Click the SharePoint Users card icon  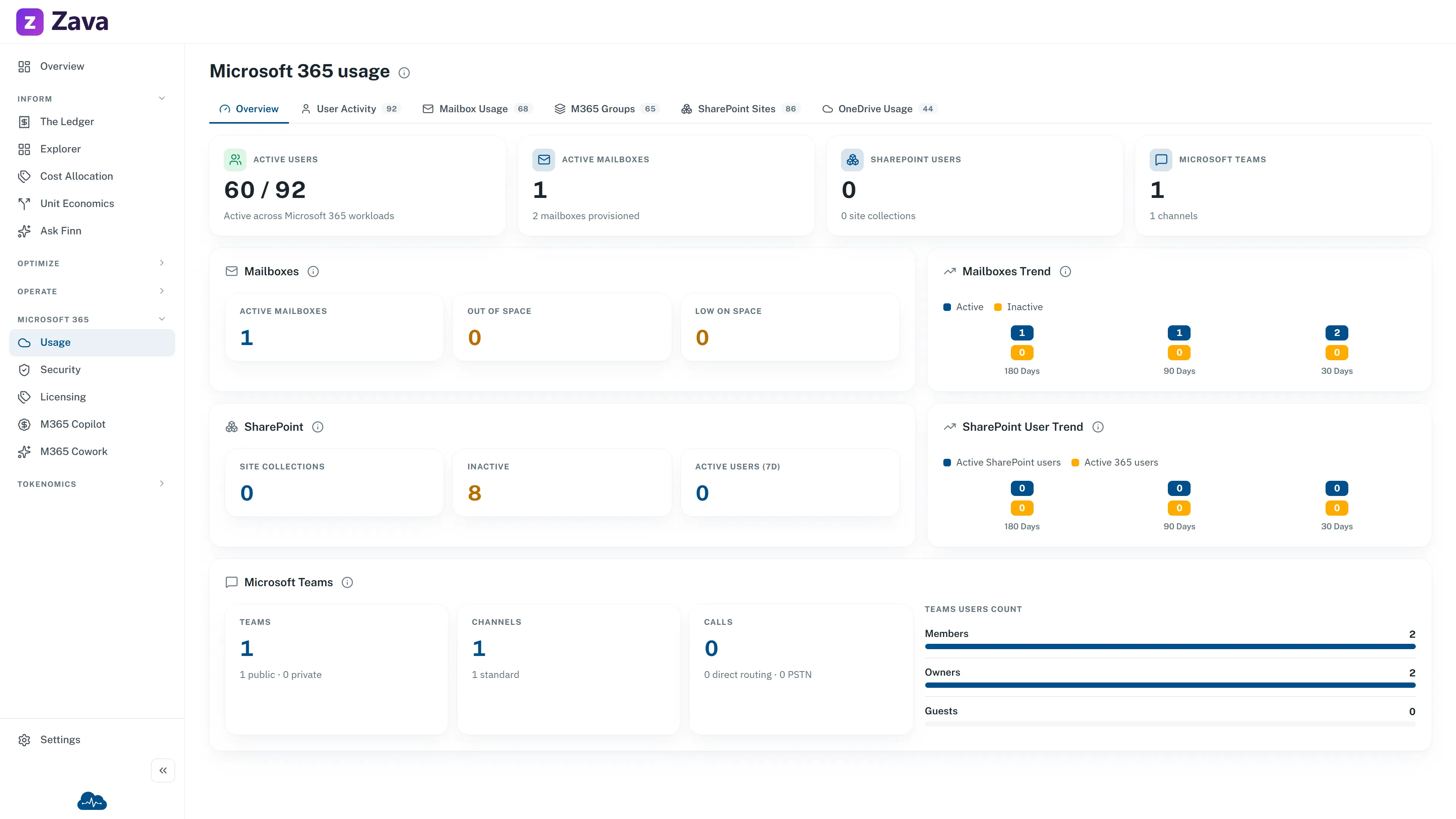(852, 160)
